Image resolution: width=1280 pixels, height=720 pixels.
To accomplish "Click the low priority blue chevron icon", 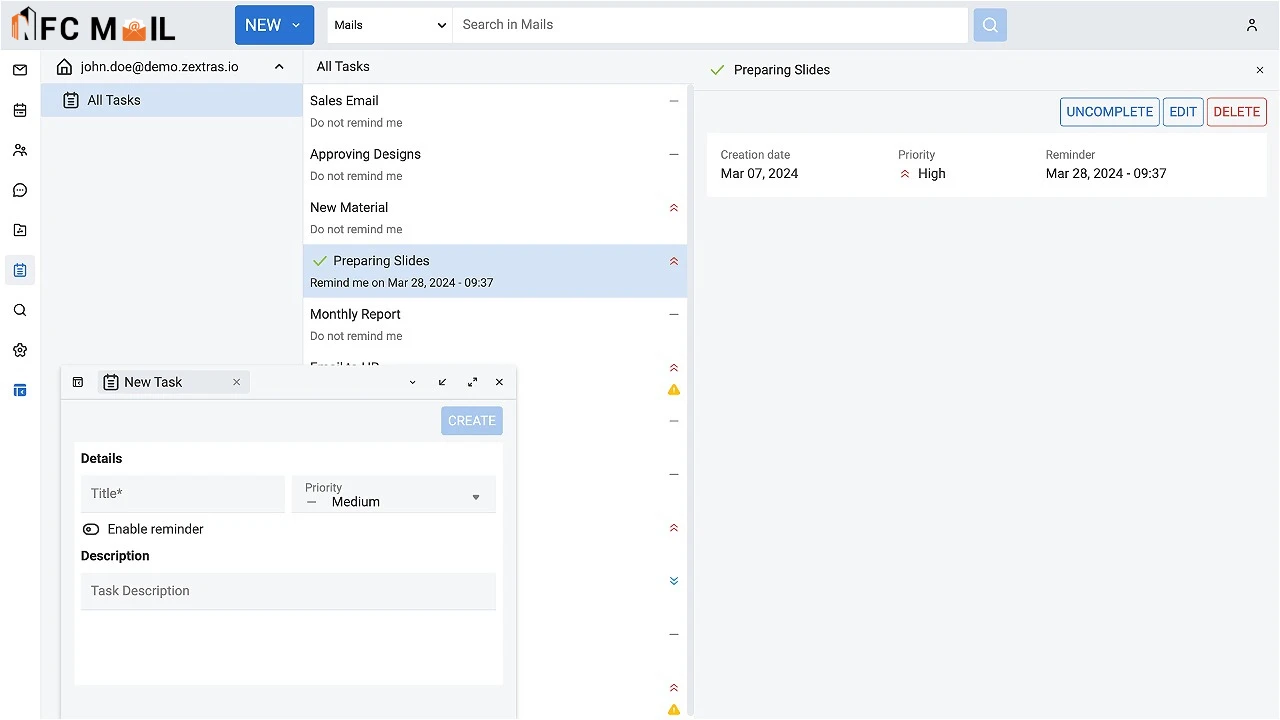I will click(x=674, y=581).
